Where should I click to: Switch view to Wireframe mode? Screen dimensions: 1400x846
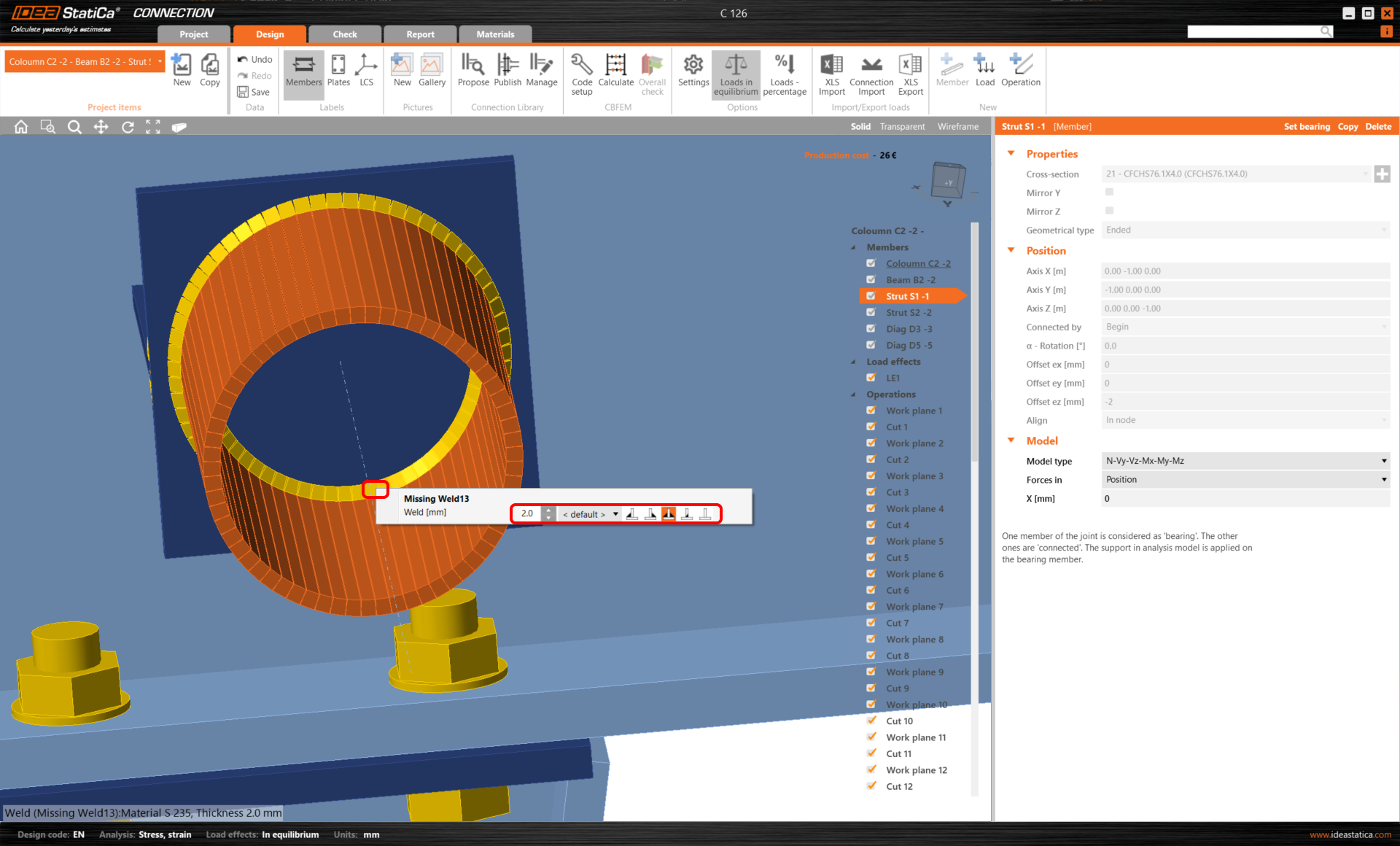click(957, 127)
